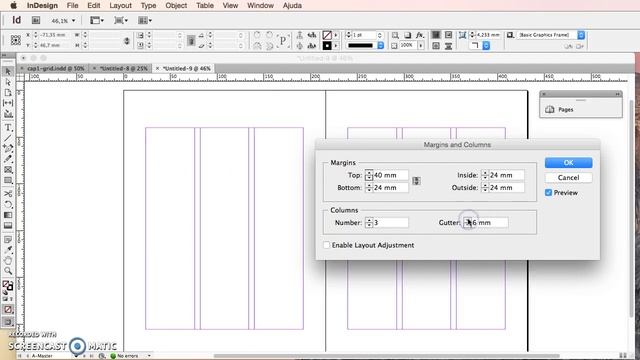
Task: Select the Page tool
Action: (8, 93)
